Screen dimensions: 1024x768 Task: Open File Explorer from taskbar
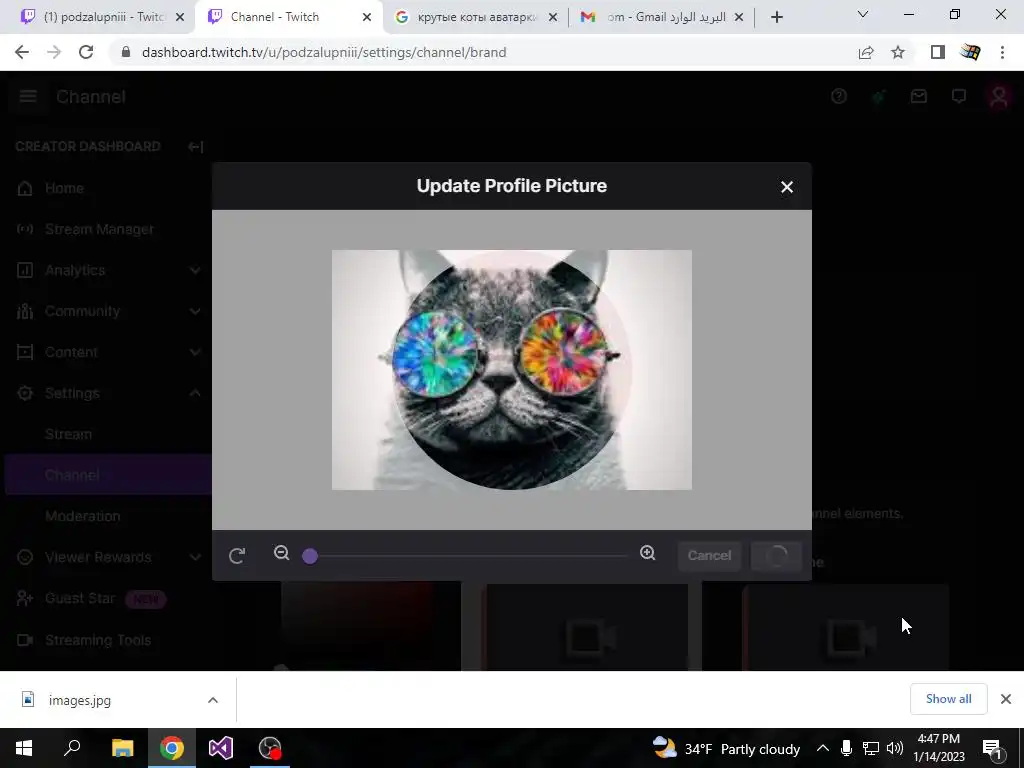(x=122, y=748)
